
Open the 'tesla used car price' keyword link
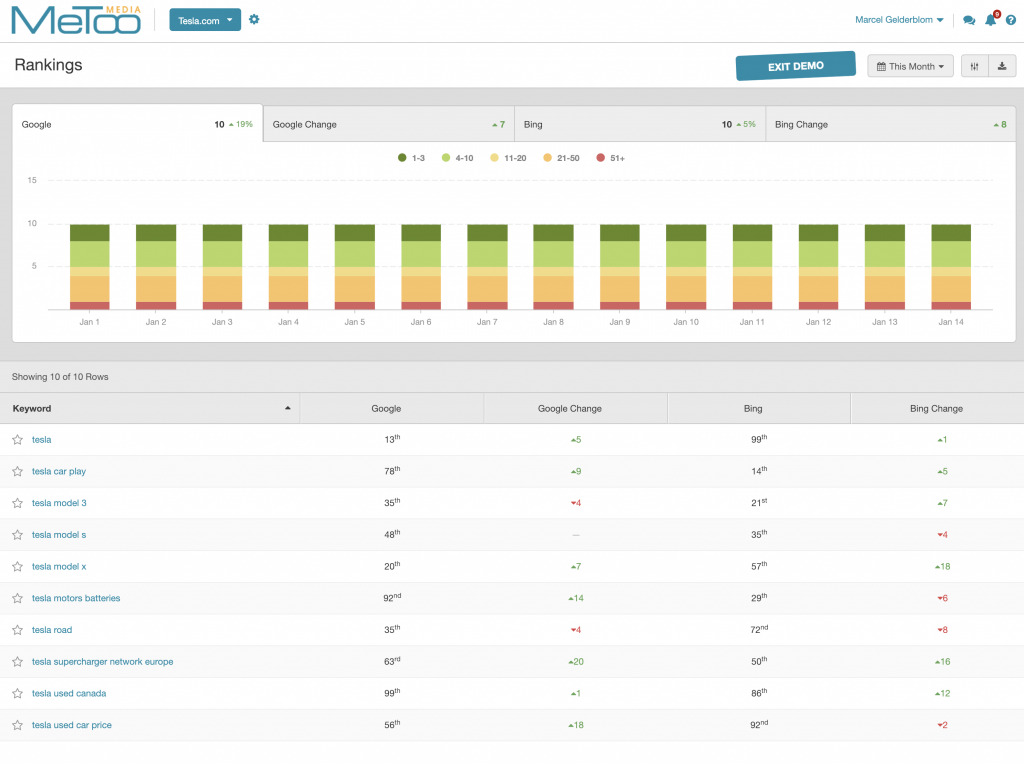click(x=72, y=725)
